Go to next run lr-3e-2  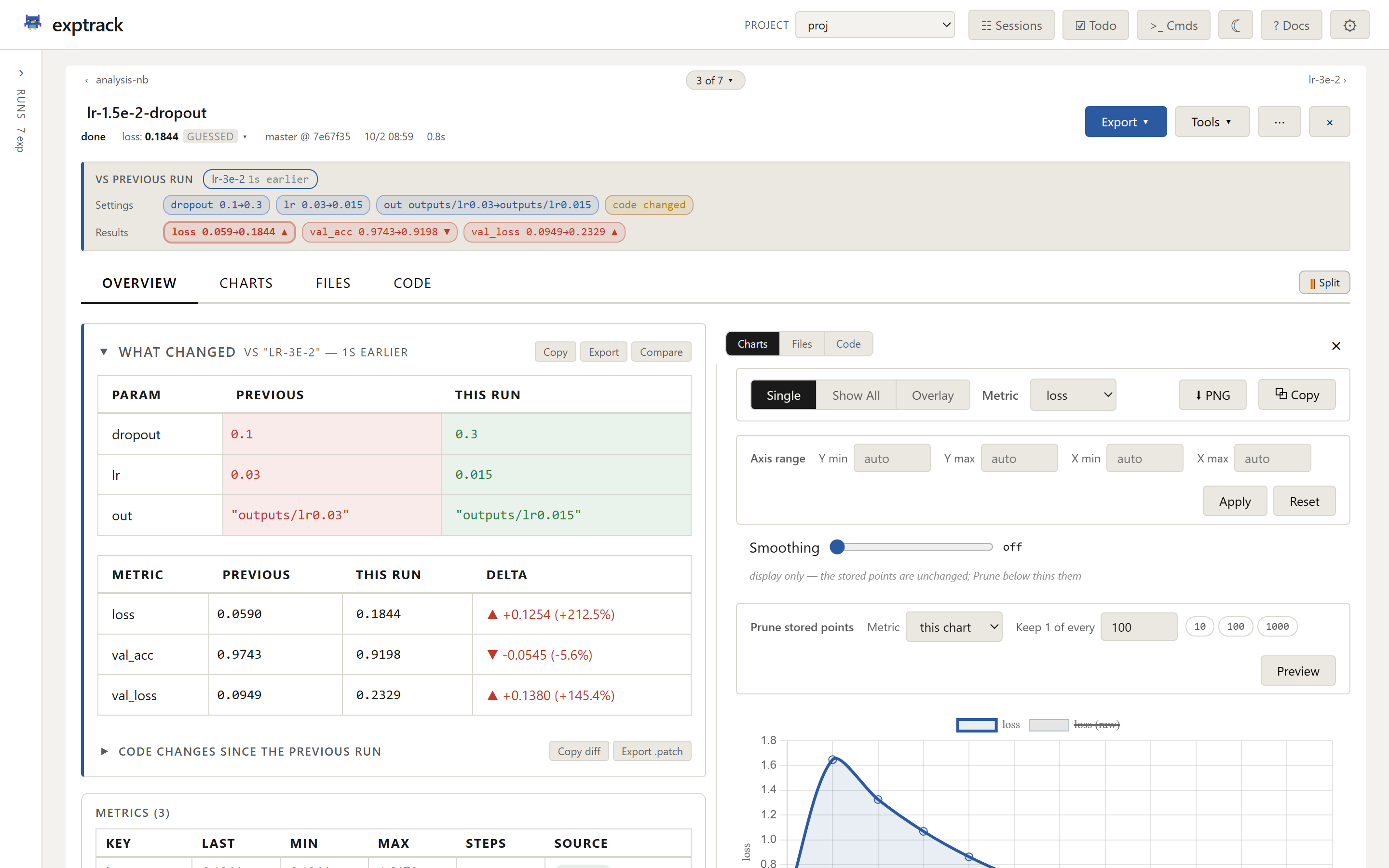[x=1327, y=80]
